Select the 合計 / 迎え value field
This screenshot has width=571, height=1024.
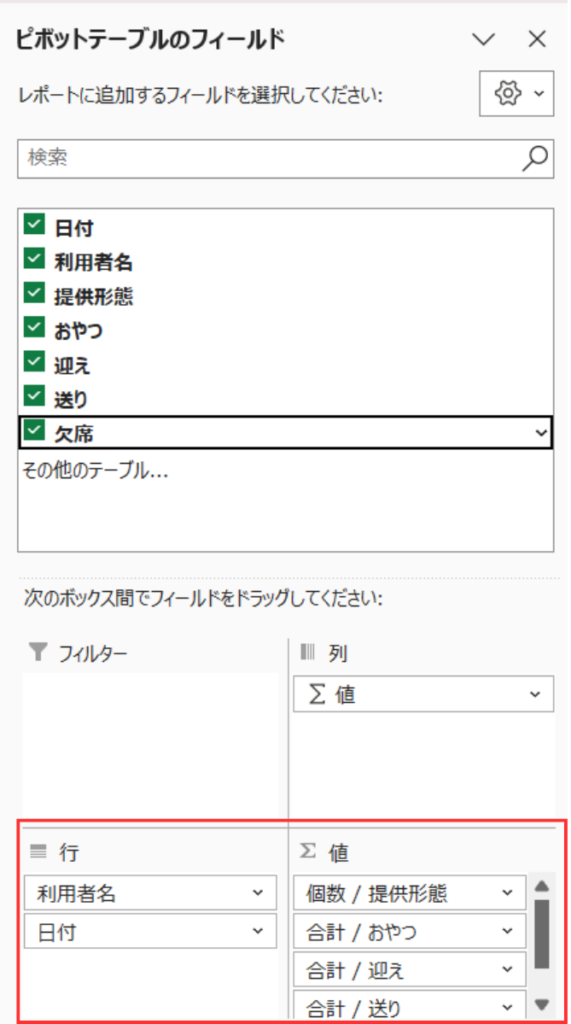410,970
